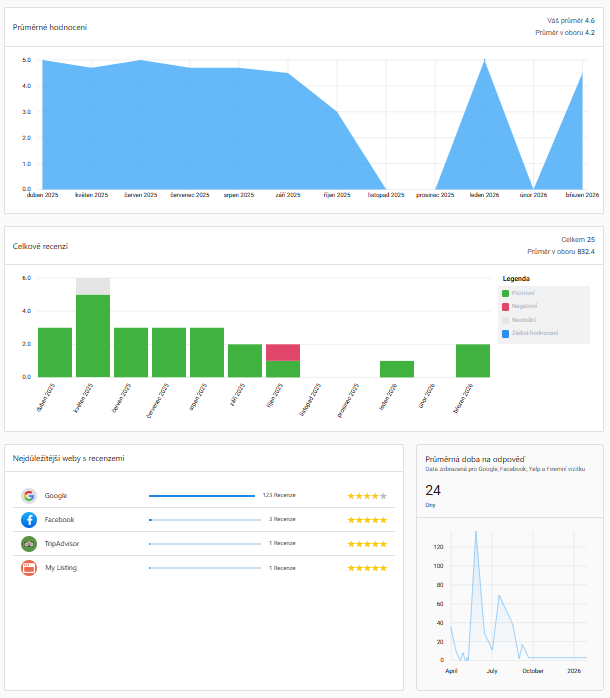Click the 'Legenda' heading
Viewport: 610px width, 698px height.
[x=516, y=279]
